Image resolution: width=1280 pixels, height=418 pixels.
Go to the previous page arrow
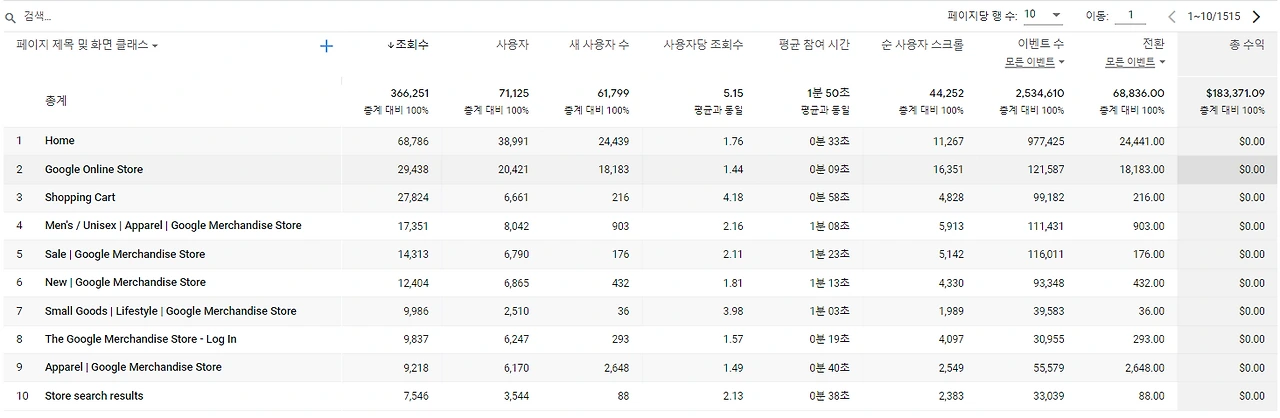click(1172, 16)
